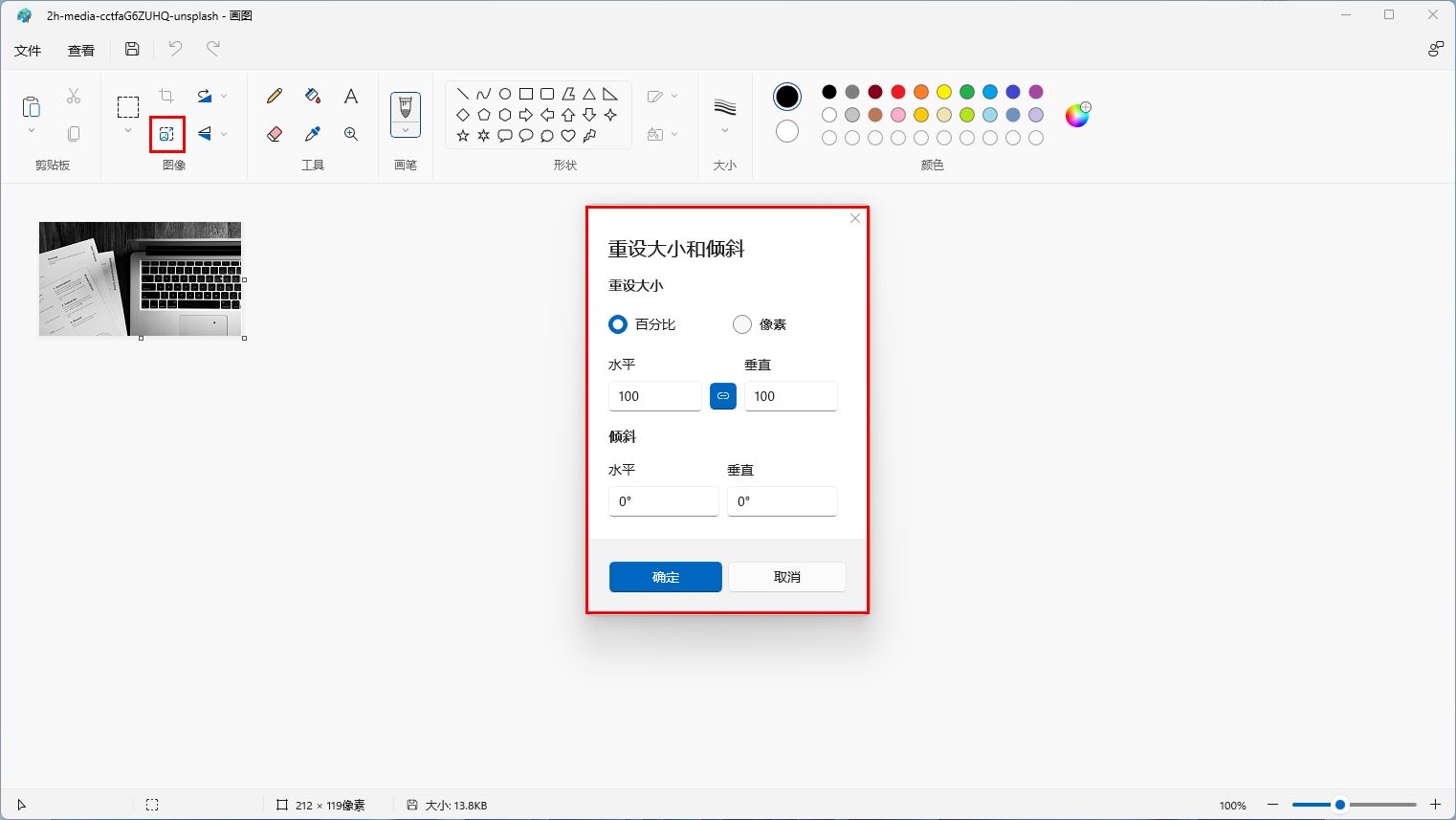Click the horizontal skew 水平 input field

coord(663,500)
